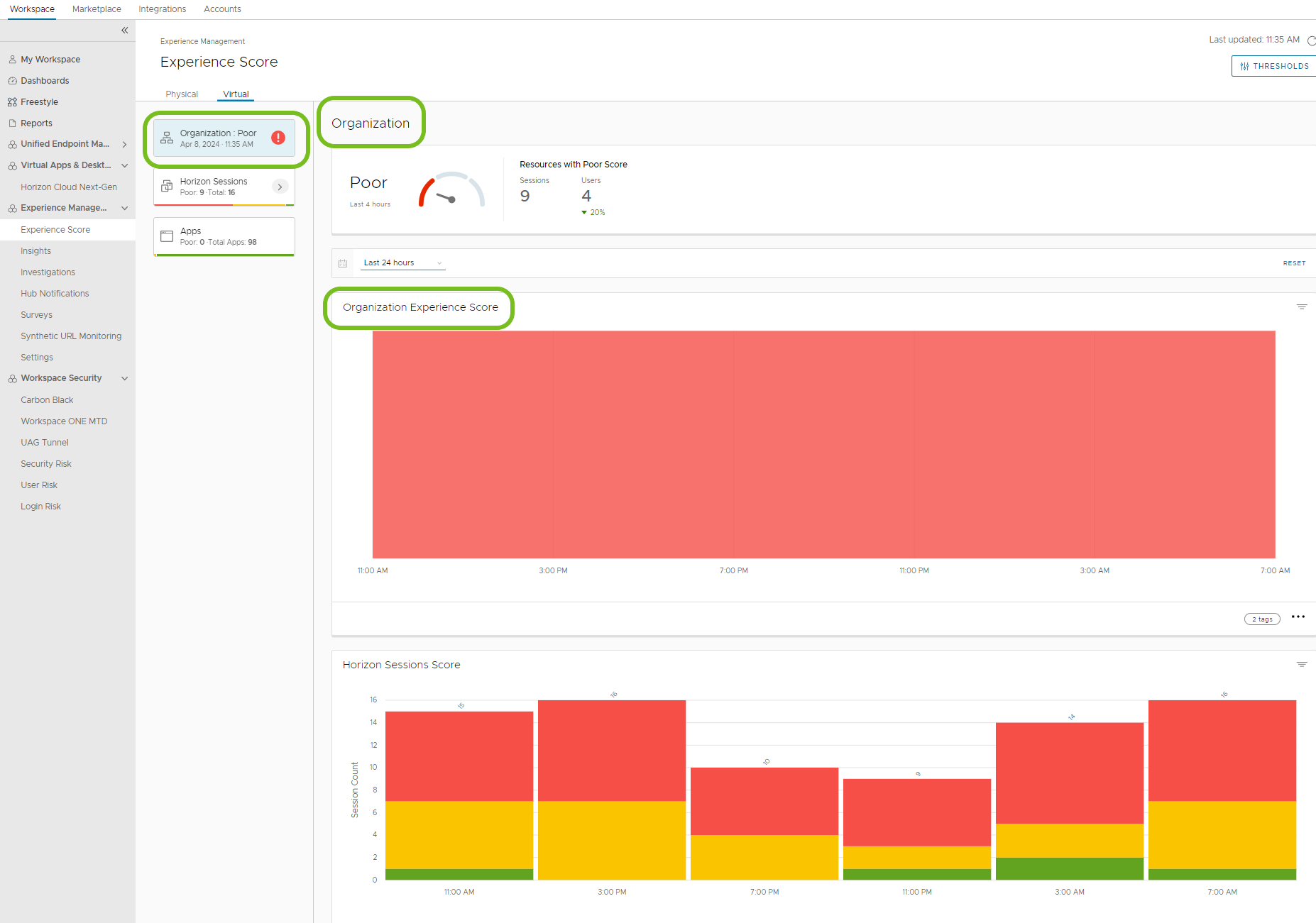
Task: Open Surveys in sidebar
Action: [36, 315]
